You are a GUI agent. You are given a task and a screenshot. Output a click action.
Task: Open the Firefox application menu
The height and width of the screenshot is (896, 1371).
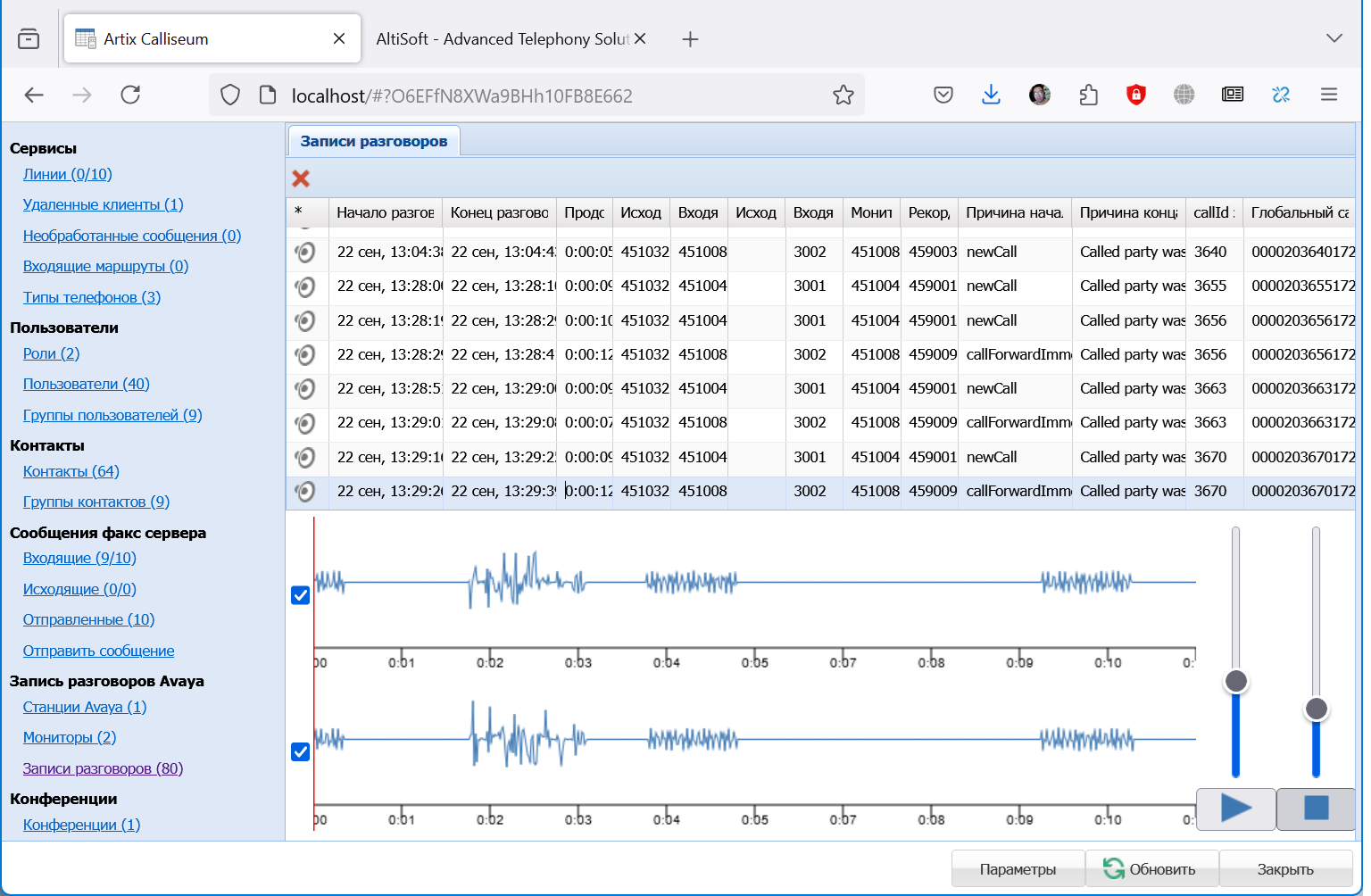(x=1329, y=95)
